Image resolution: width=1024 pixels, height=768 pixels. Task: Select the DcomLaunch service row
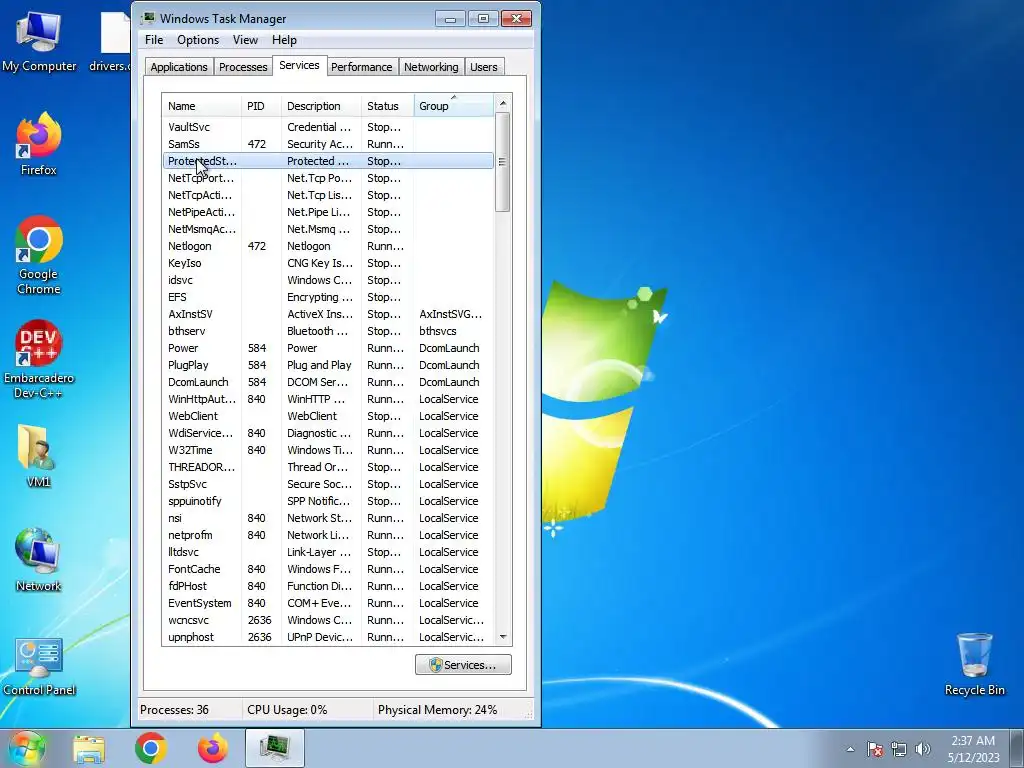328,381
